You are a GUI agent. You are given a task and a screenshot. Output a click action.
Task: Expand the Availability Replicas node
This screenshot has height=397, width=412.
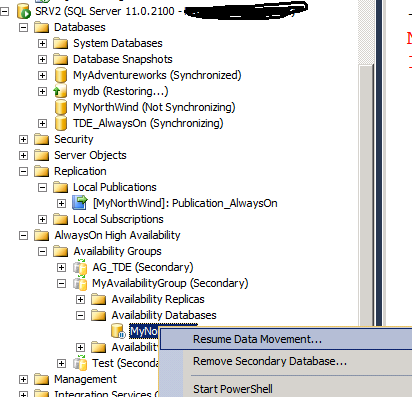pyautogui.click(x=80, y=299)
